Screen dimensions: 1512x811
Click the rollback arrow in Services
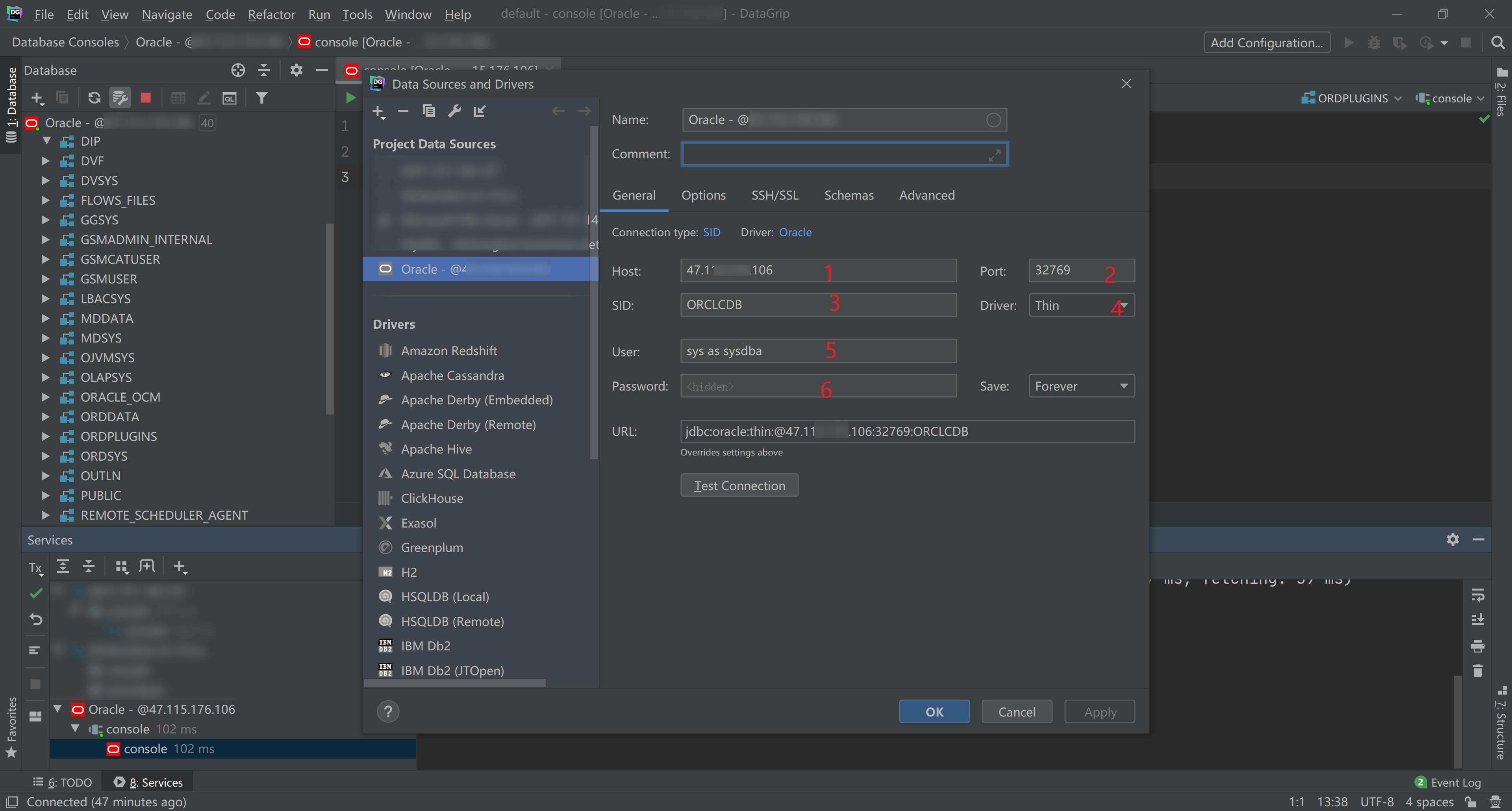coord(36,619)
